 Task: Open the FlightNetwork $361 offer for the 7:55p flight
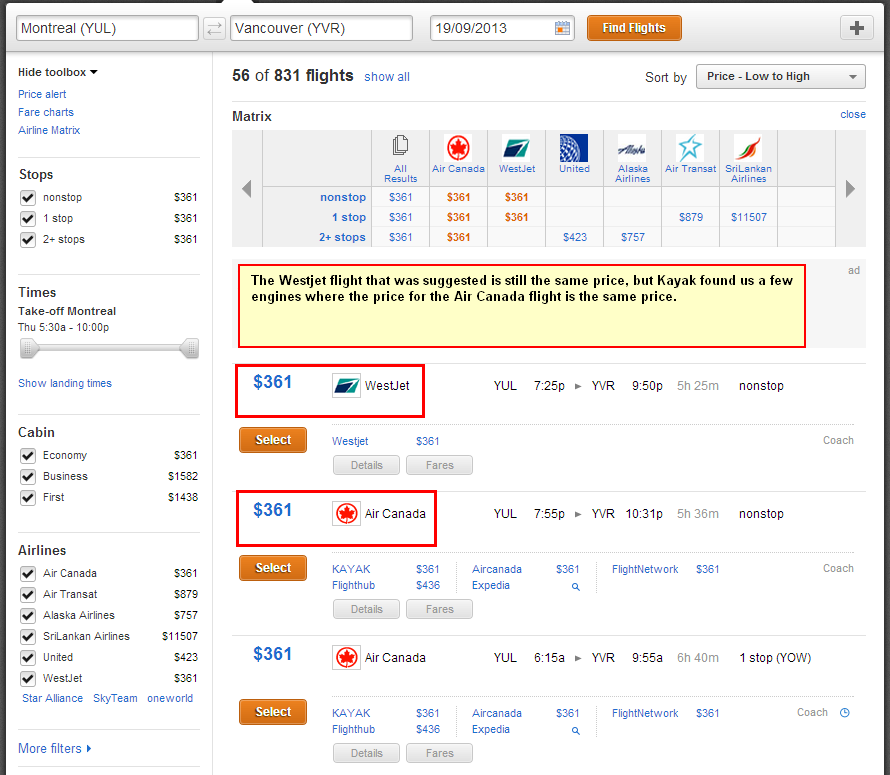(x=665, y=569)
